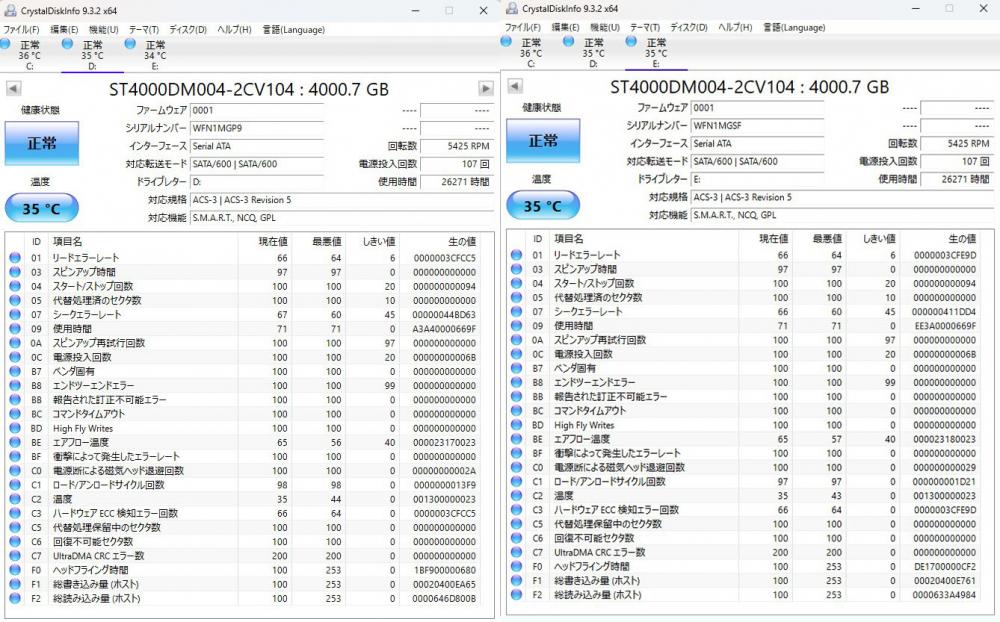1000x622 pixels.
Task: Click serial number field WFN1MGP9
Action: (x=257, y=128)
